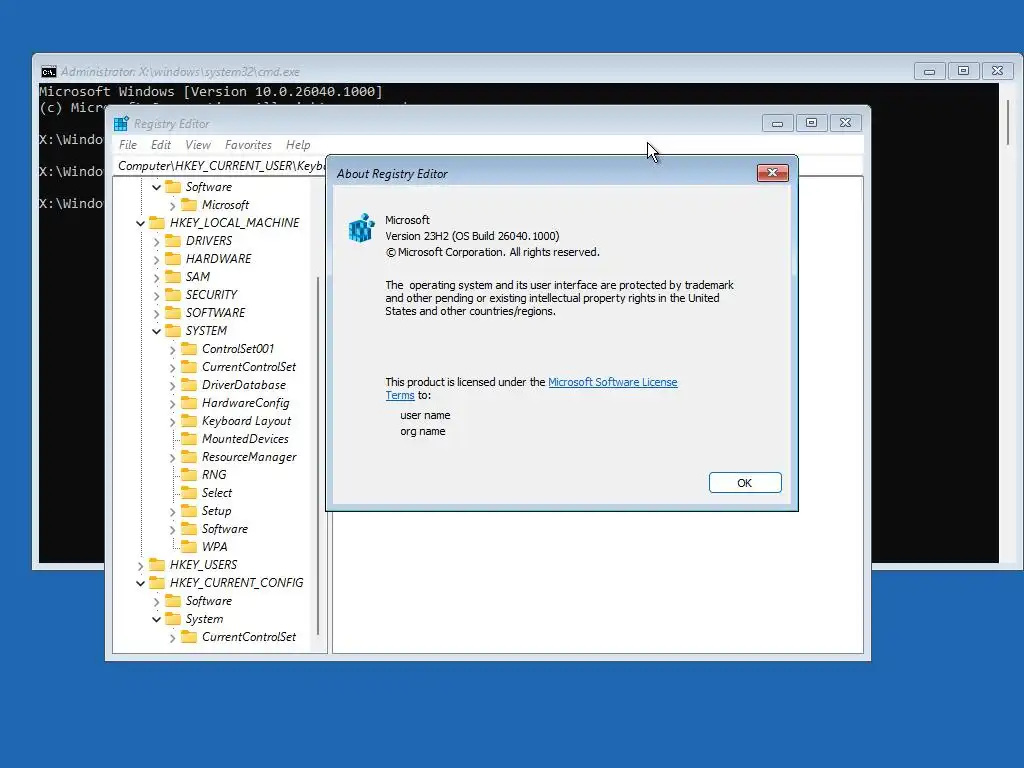Image resolution: width=1024 pixels, height=768 pixels.
Task: Expand the HKEY_USERS chevron
Action: 140,565
